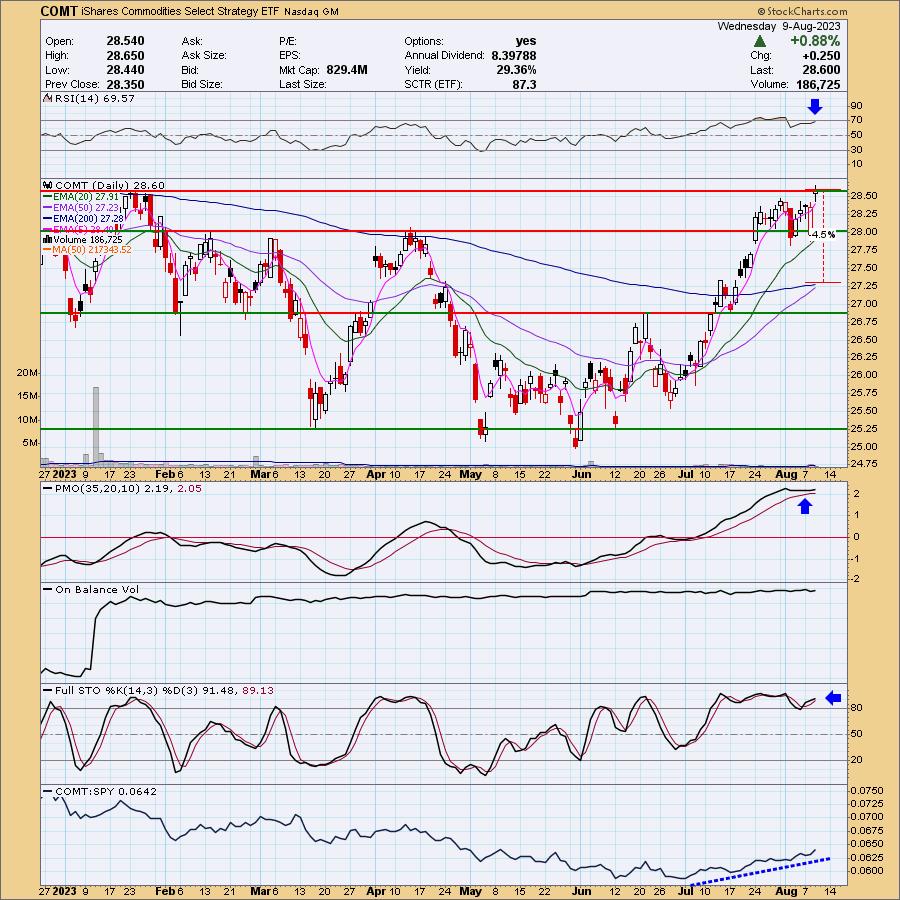This screenshot has height=900, width=900.
Task: Click the Jun label on bottom date axis
Action: point(581,891)
